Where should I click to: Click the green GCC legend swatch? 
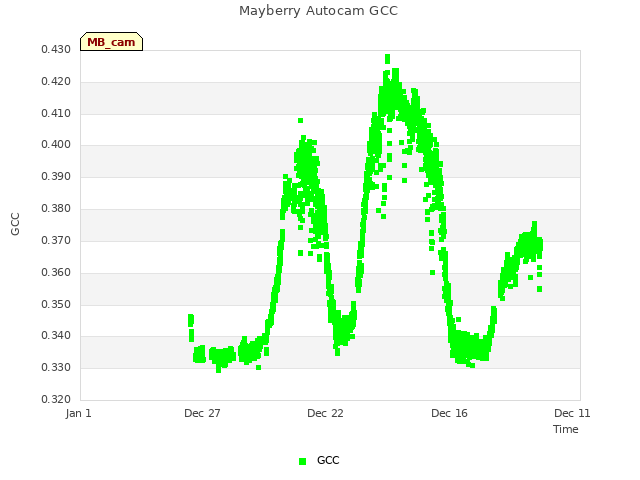[x=302, y=461]
